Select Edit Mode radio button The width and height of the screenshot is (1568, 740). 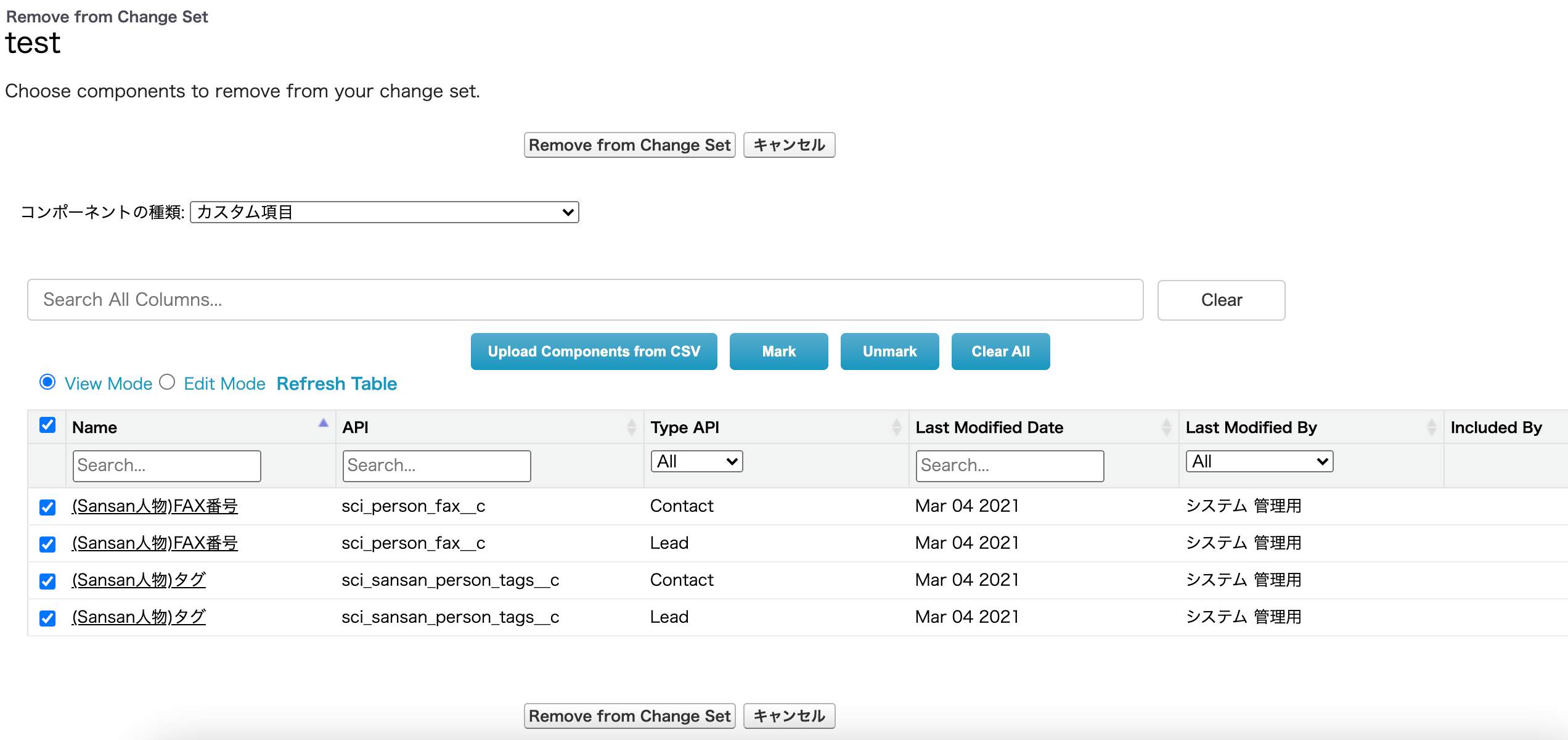click(167, 382)
